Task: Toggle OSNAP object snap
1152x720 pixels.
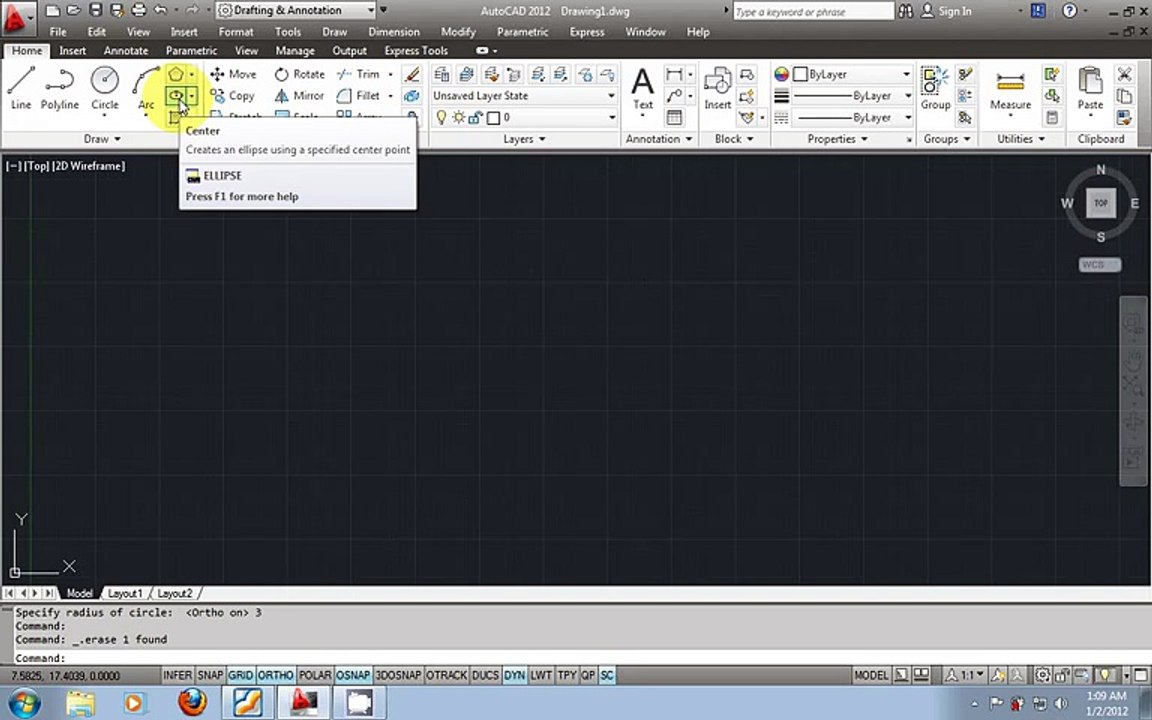Action: pos(353,675)
